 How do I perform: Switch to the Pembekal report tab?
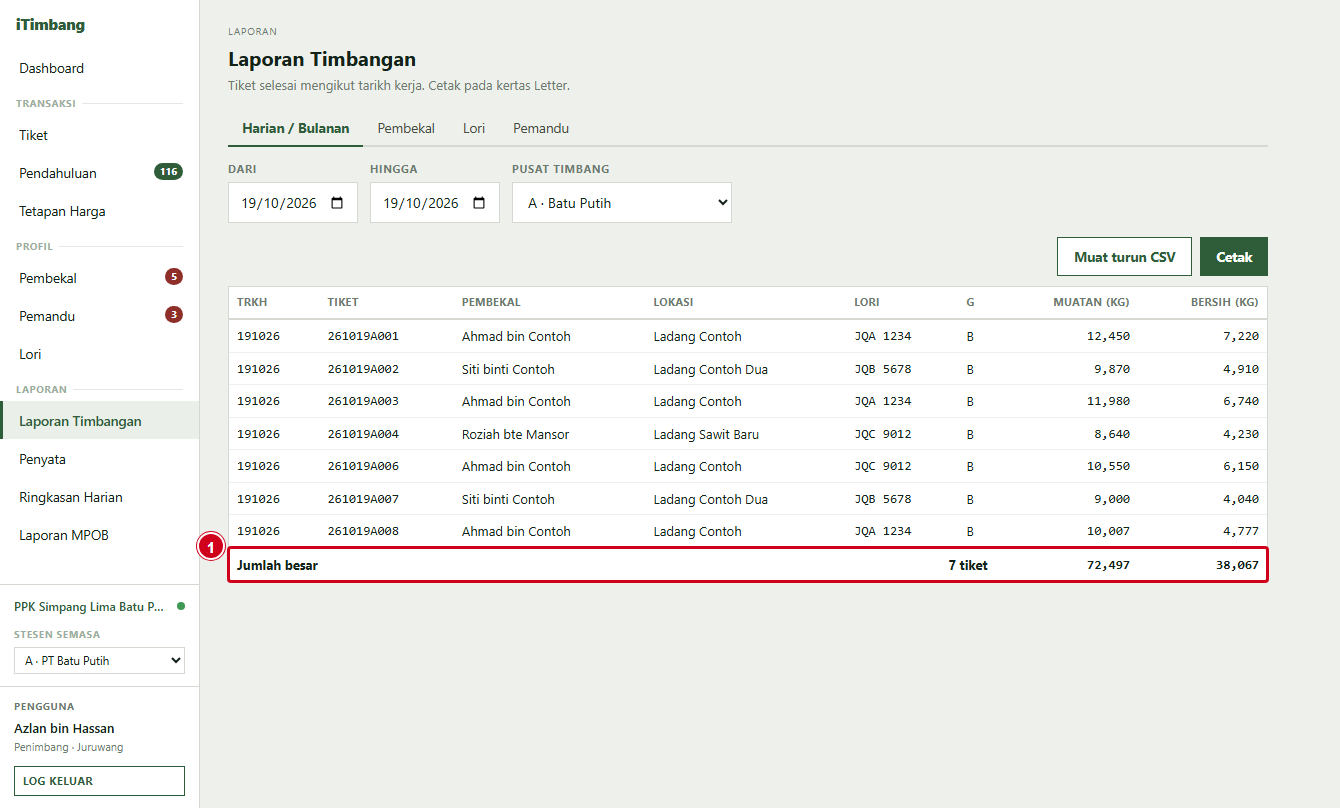pos(406,128)
